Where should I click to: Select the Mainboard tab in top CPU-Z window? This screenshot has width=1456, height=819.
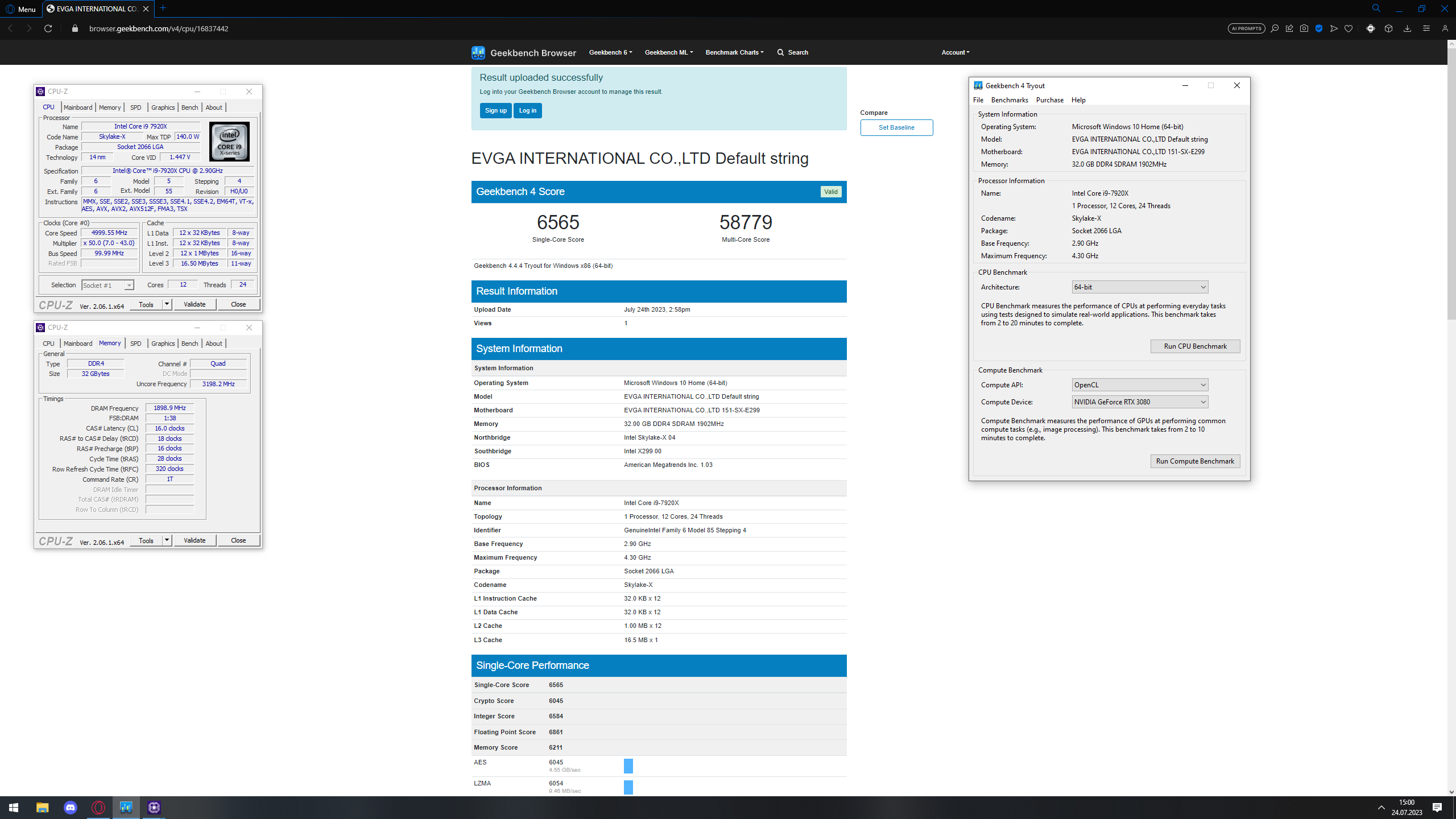pyautogui.click(x=78, y=107)
